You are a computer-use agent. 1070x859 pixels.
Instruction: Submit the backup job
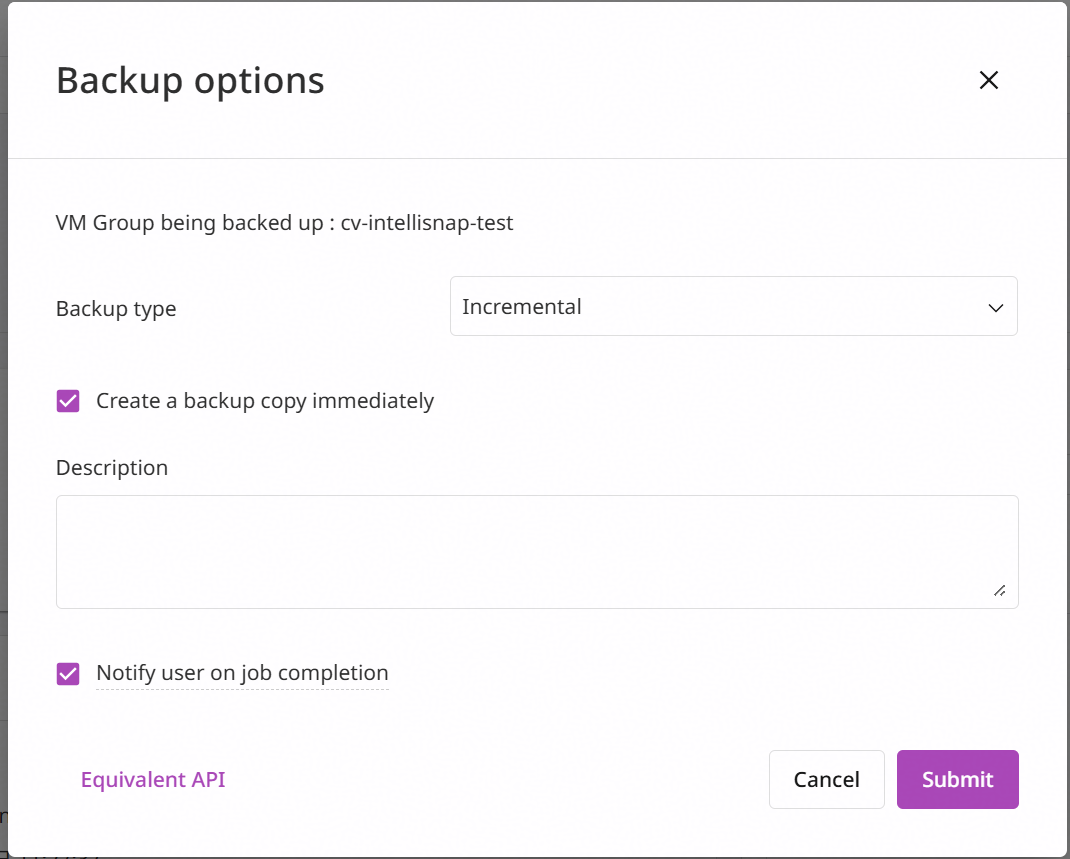pyautogui.click(x=957, y=779)
